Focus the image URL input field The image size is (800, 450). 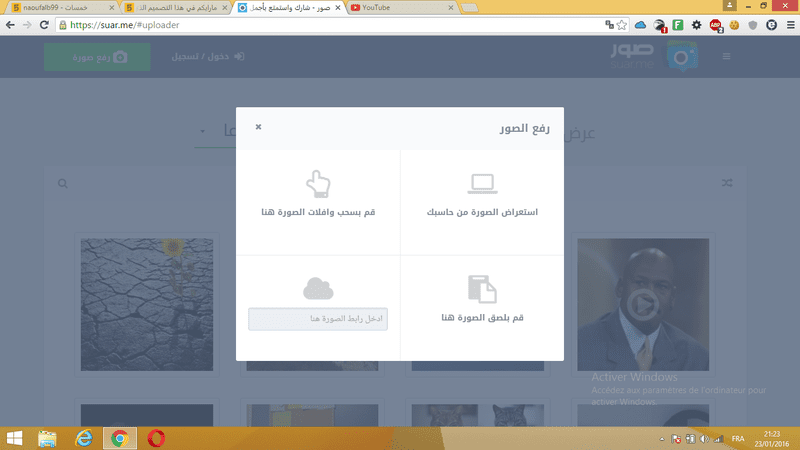click(318, 319)
